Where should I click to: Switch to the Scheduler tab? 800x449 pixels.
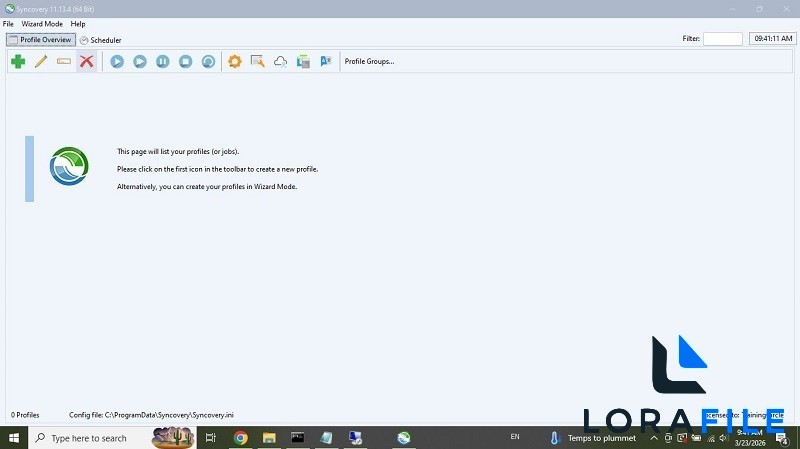coord(101,40)
